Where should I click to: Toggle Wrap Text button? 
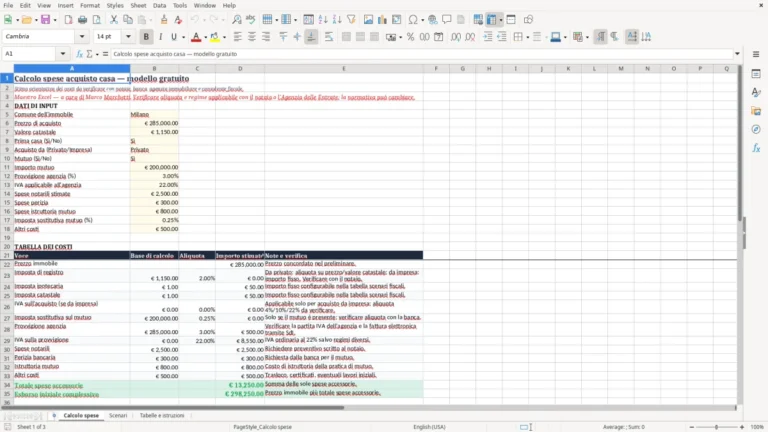(329, 37)
